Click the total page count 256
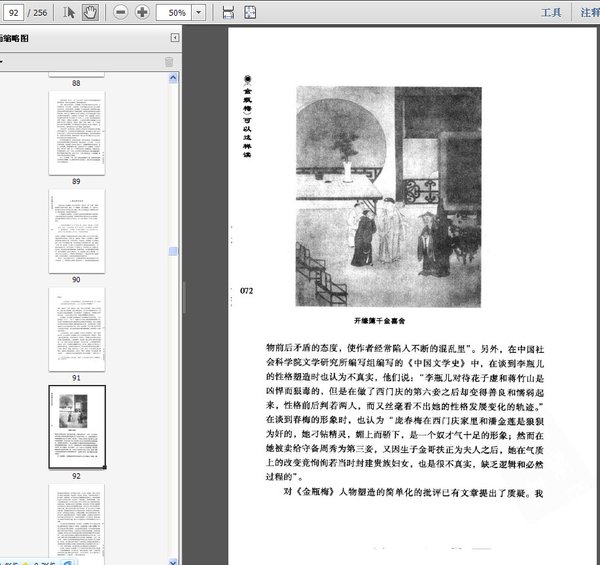This screenshot has height=565, width=600. click(x=40, y=13)
